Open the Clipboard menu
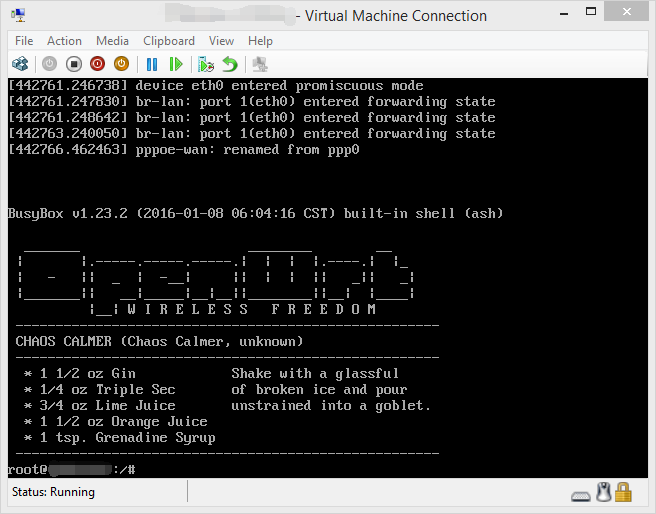Screen dimensions: 656x514 coord(169,41)
